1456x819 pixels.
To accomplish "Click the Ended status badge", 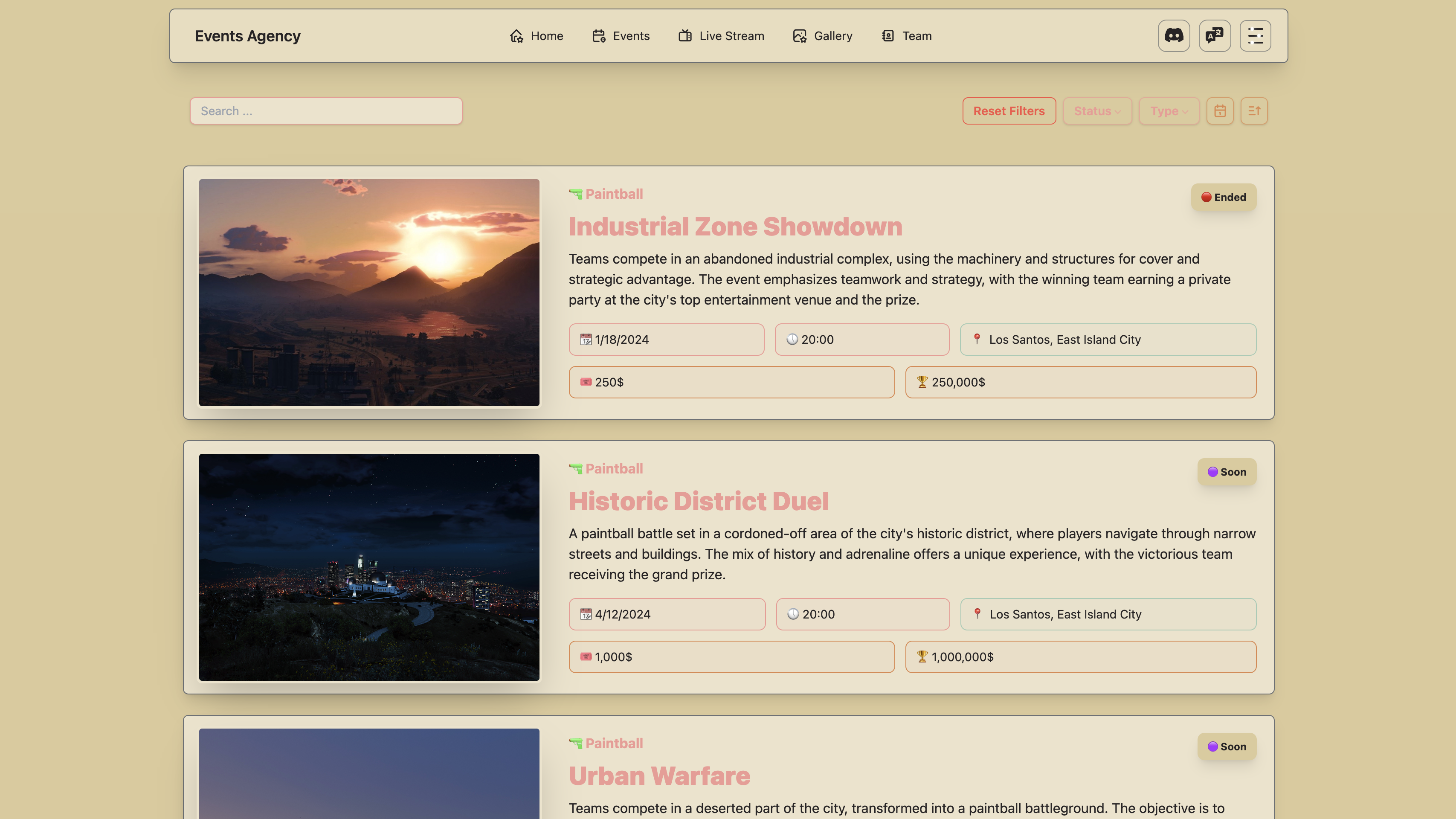I will [1223, 197].
